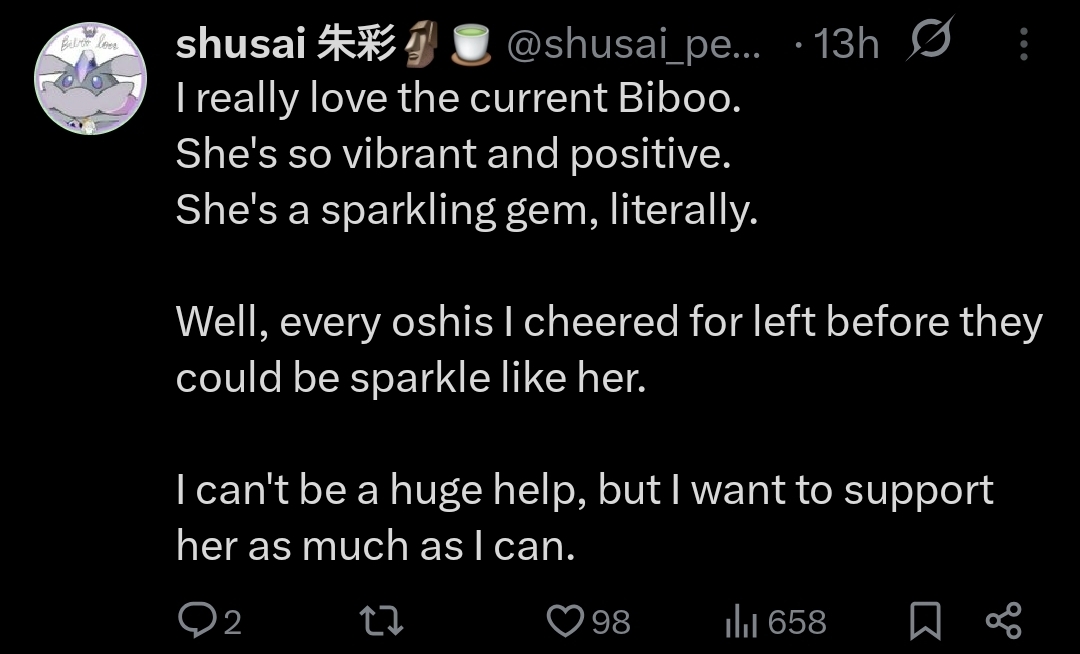Click the sentence starting "I can't be a huge help"
The width and height of the screenshot is (1080, 654).
pos(584,518)
